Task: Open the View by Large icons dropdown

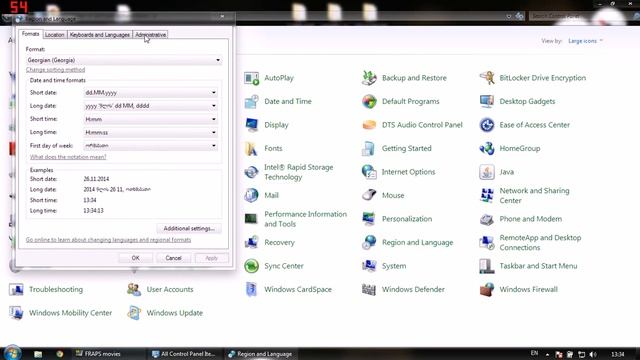Action: click(x=585, y=41)
